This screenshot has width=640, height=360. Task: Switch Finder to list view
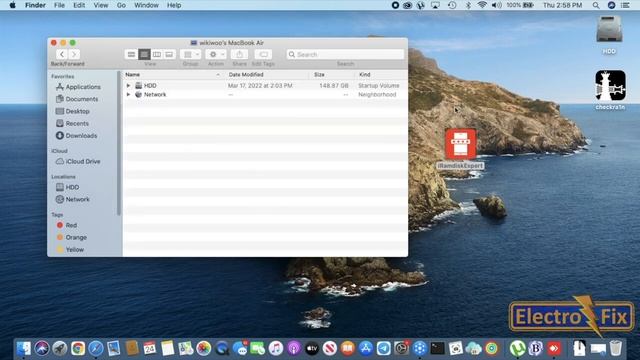[144, 54]
